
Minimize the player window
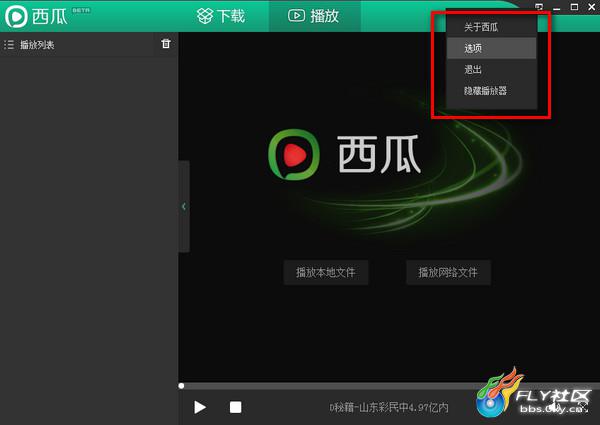coord(557,7)
